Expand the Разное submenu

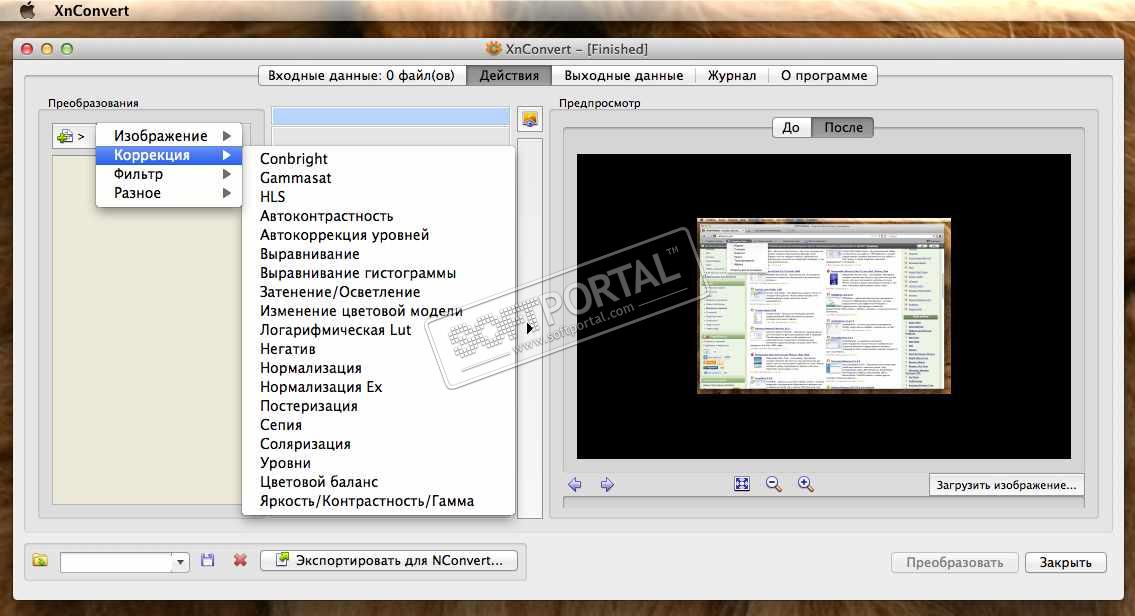(x=169, y=193)
